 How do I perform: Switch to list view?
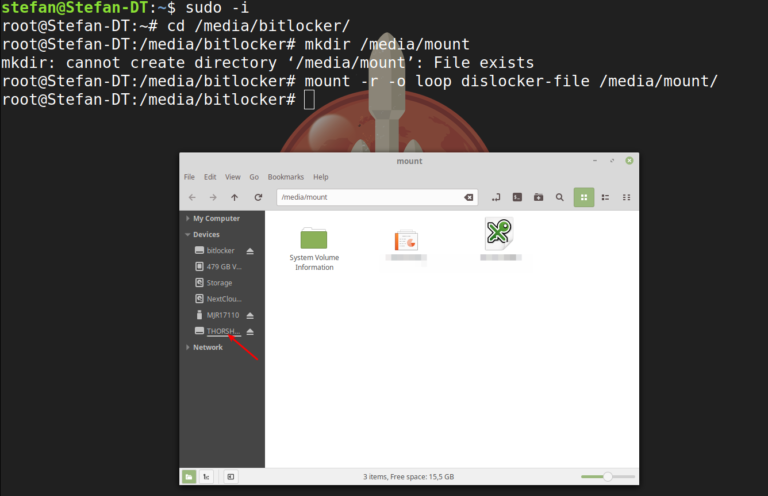(x=605, y=198)
